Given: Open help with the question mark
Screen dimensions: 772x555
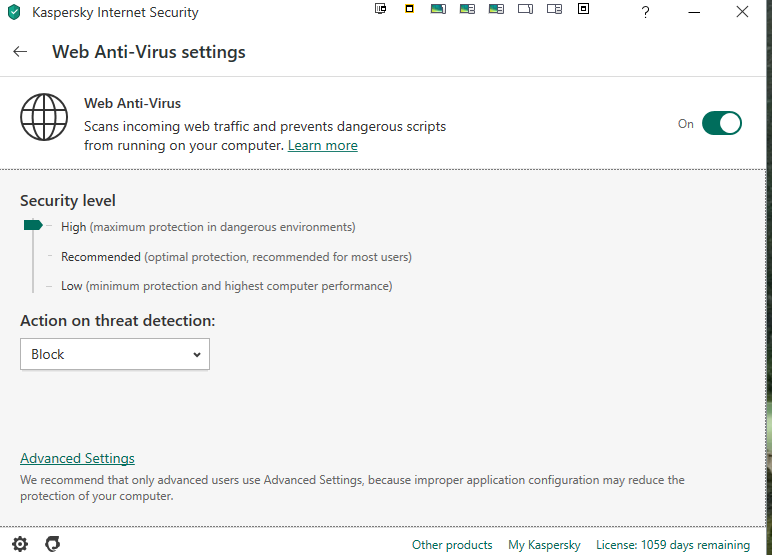Looking at the screenshot, I should point(646,13).
